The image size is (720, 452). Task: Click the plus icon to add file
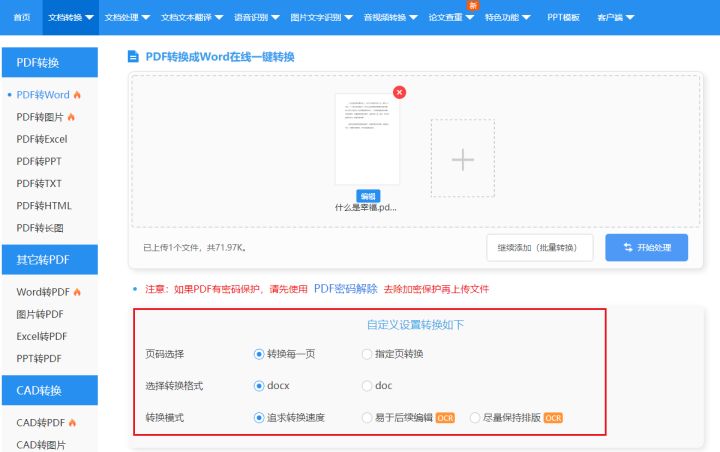click(462, 159)
